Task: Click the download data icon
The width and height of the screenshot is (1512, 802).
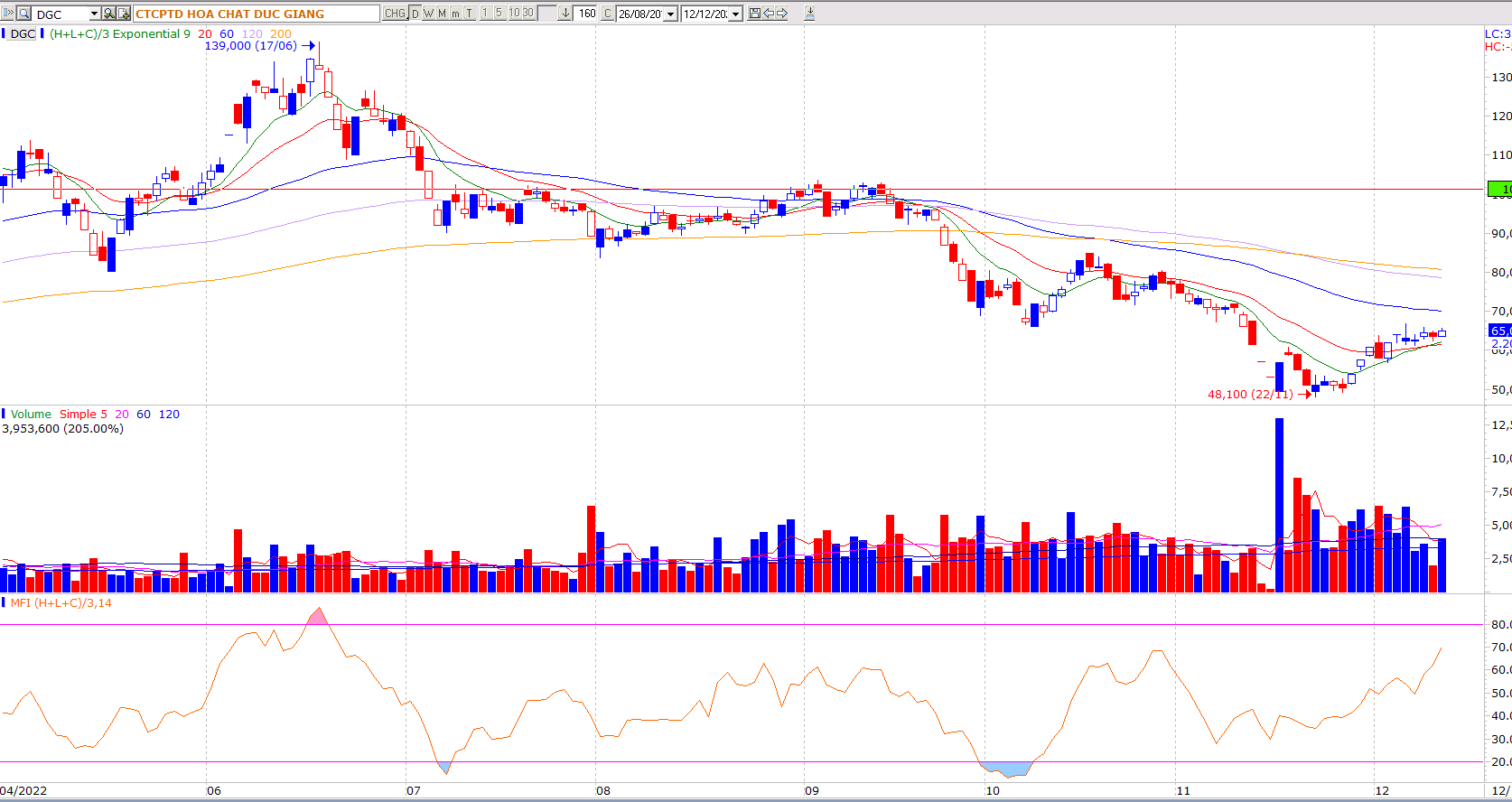Action: click(809, 14)
